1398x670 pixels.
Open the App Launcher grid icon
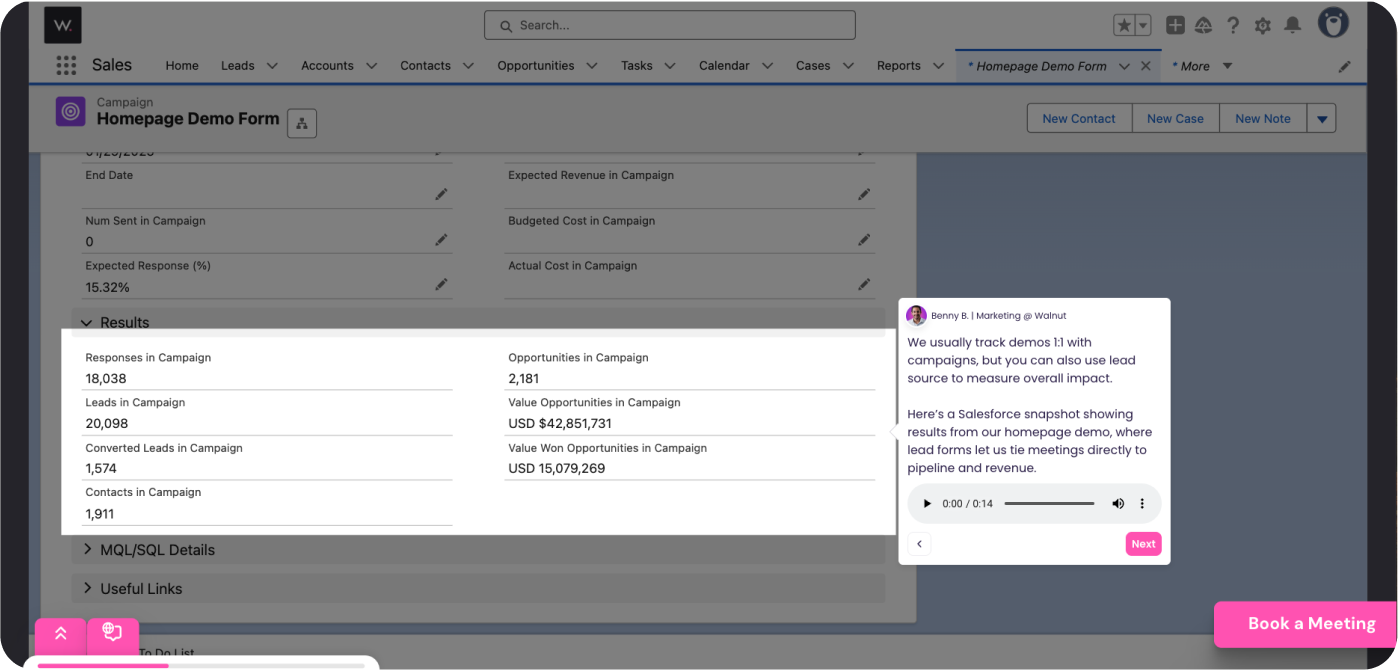[66, 65]
